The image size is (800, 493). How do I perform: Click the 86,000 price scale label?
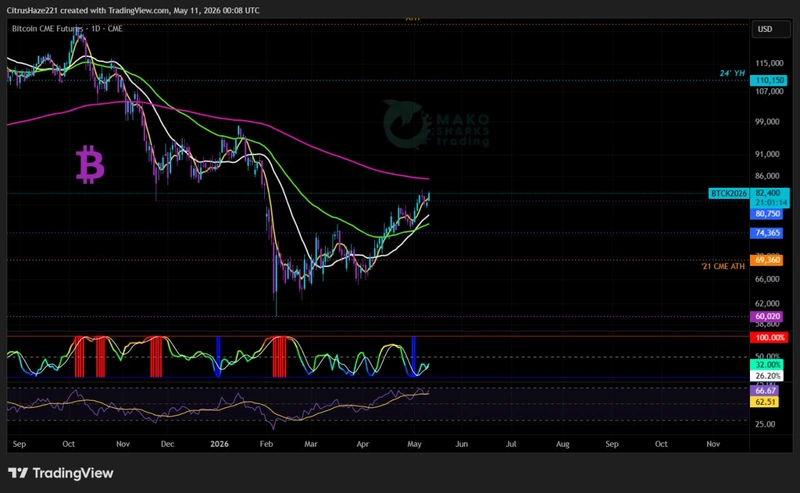coord(767,176)
